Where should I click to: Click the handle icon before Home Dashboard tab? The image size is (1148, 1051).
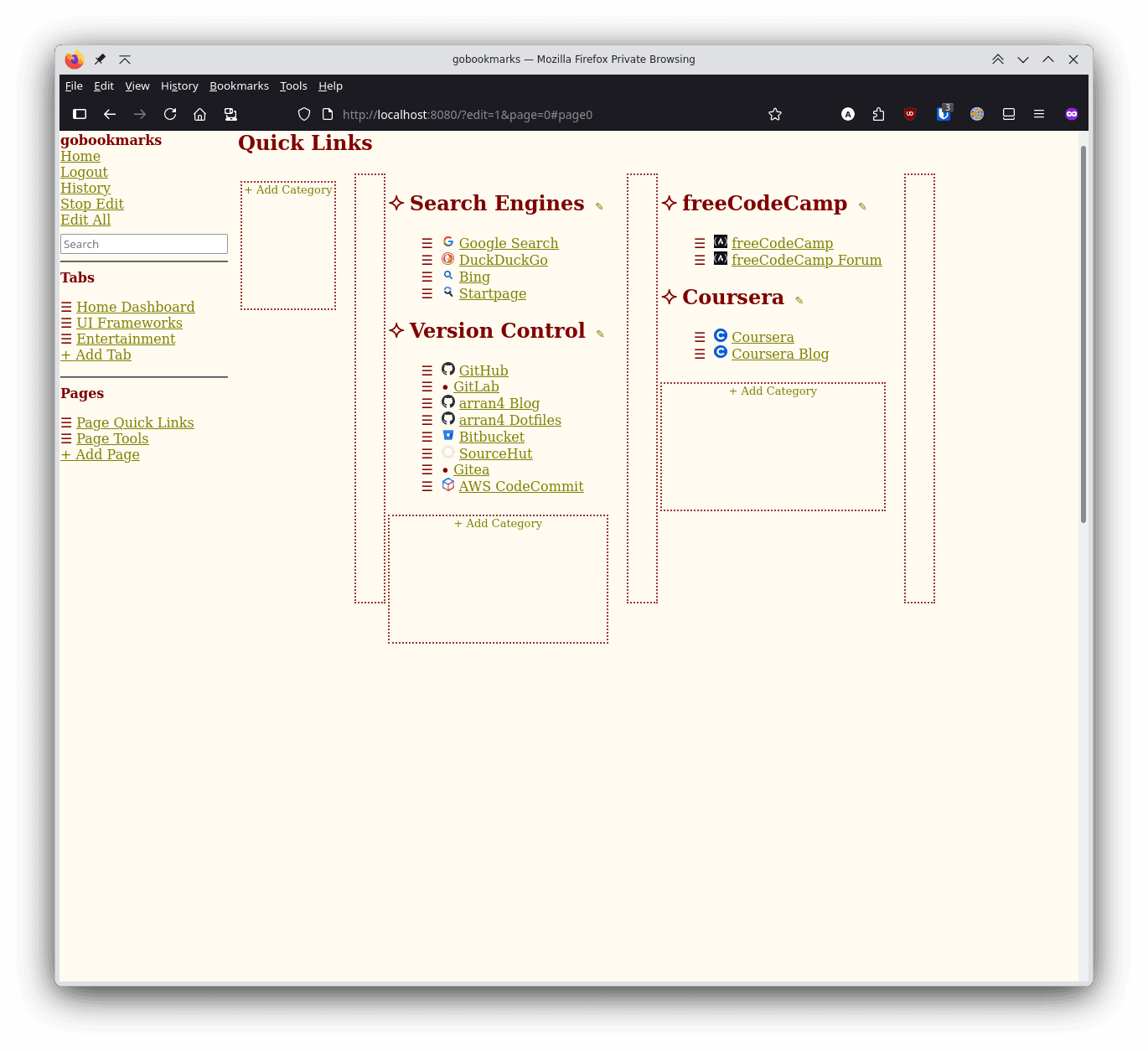pos(66,308)
